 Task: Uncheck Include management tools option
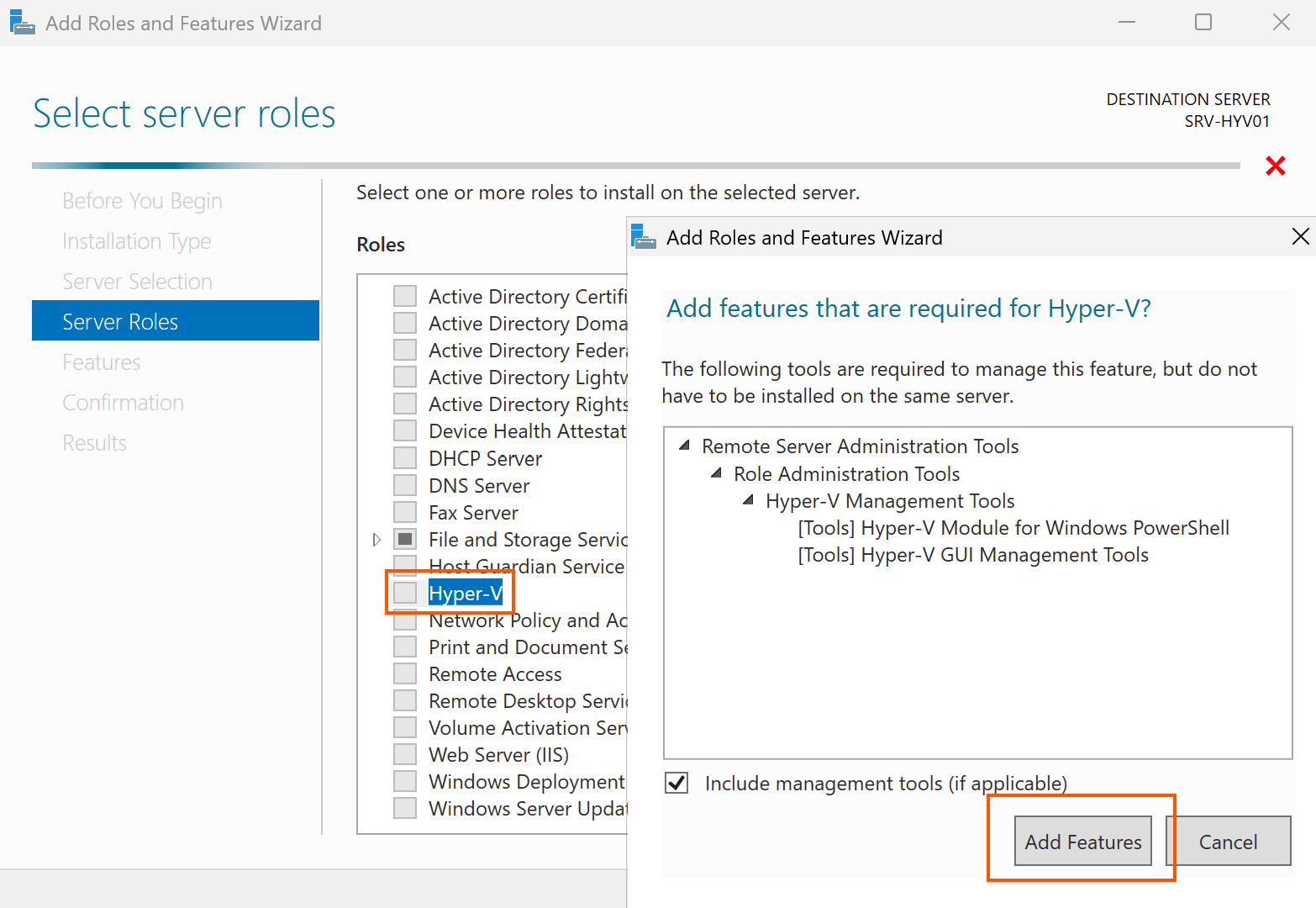676,783
